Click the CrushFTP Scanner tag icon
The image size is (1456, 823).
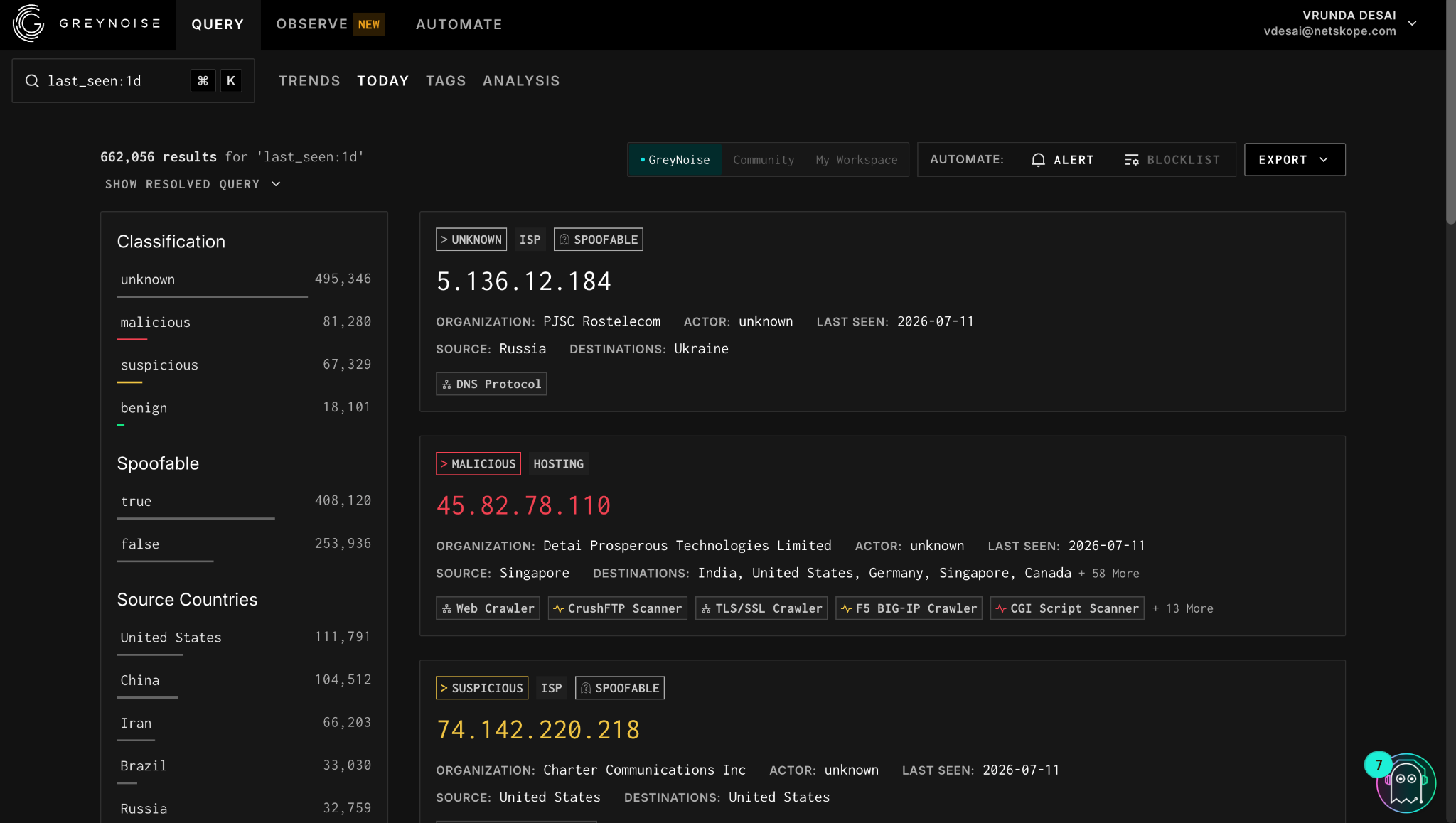tap(559, 609)
